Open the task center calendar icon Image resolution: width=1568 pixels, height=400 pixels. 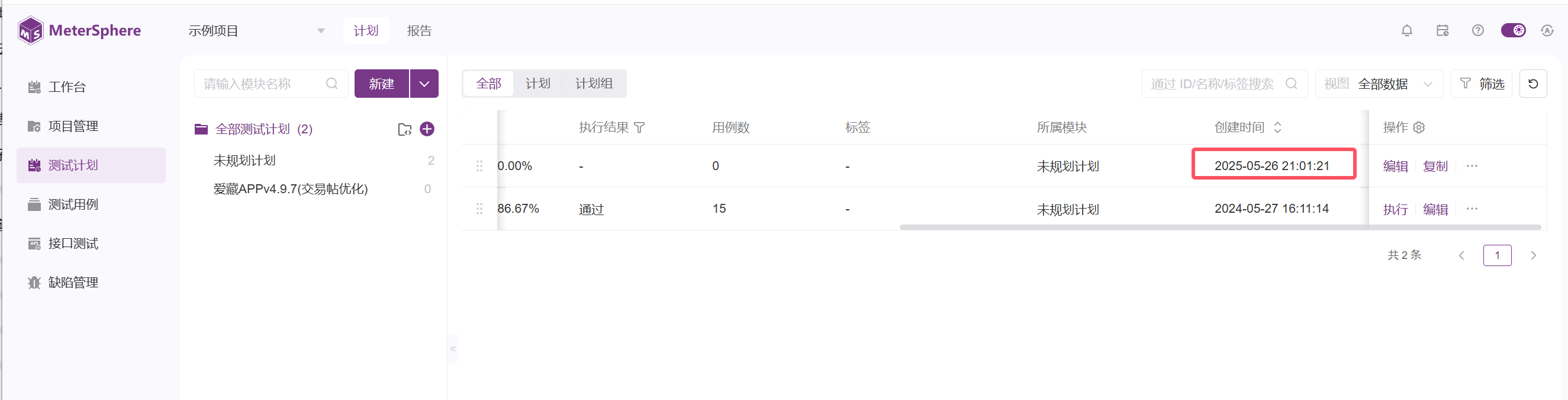1442,30
